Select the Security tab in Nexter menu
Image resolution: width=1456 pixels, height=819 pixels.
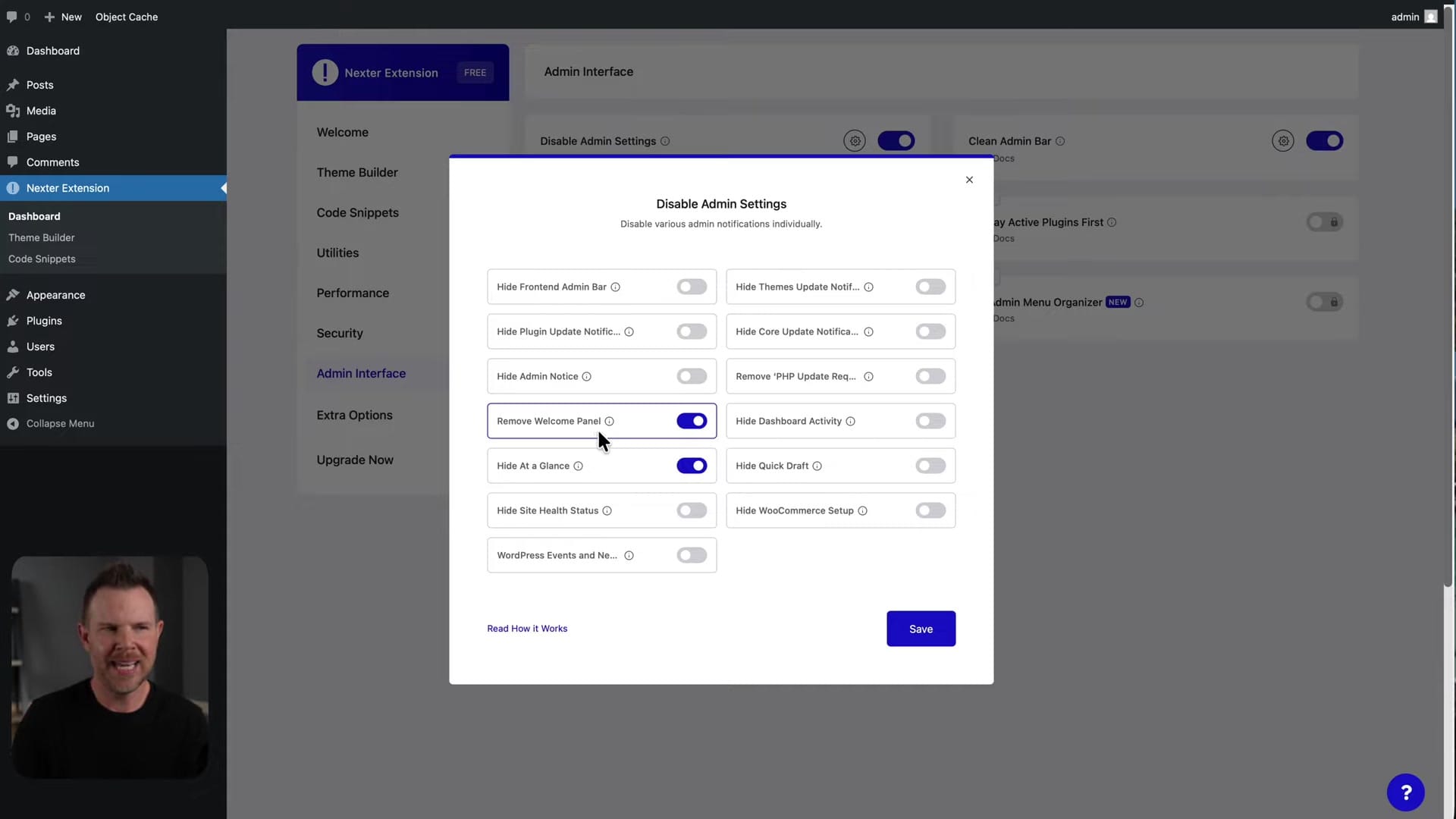(340, 333)
